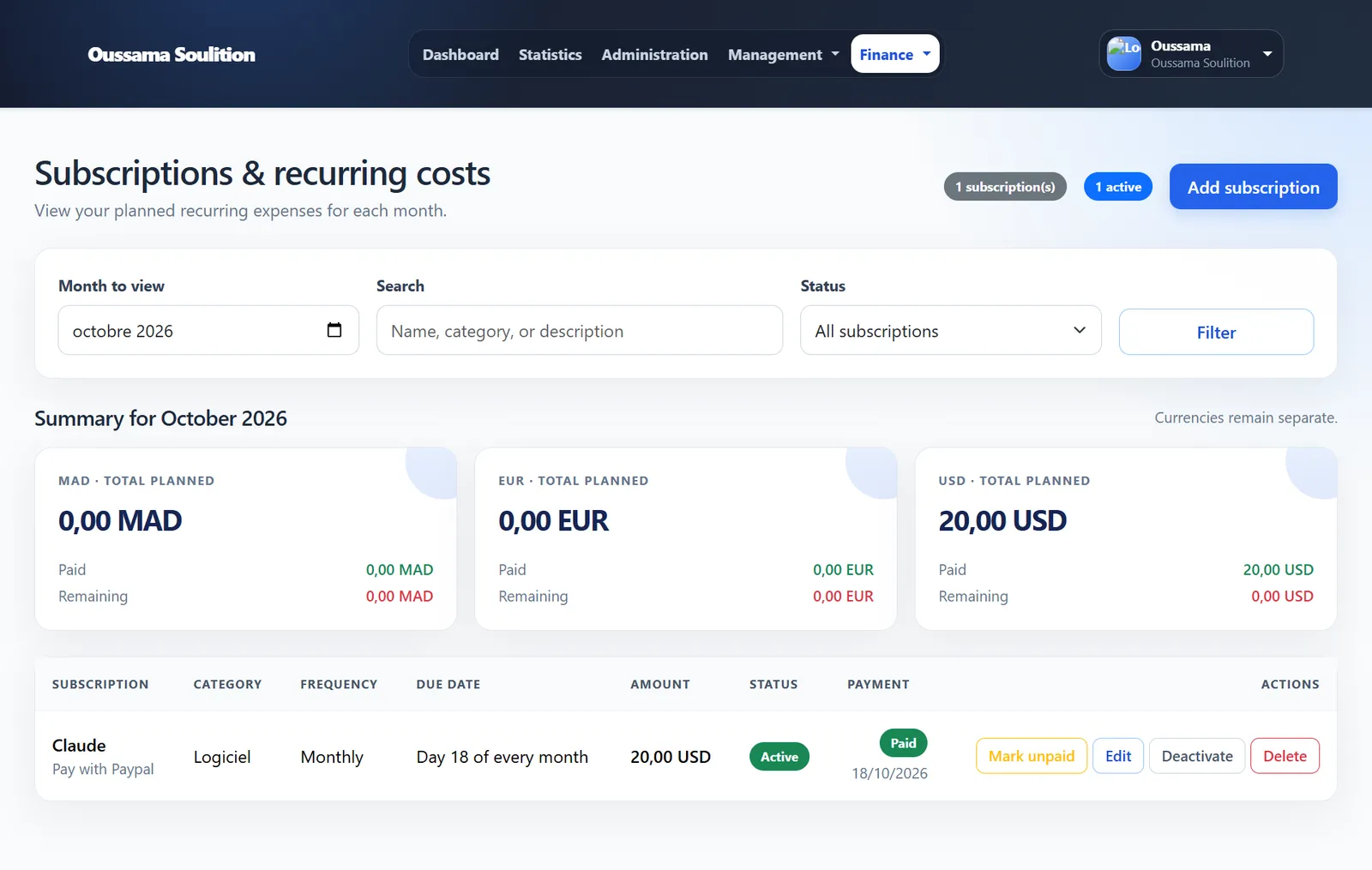Delete the Claude subscription
This screenshot has height=870, width=1372.
(x=1285, y=756)
